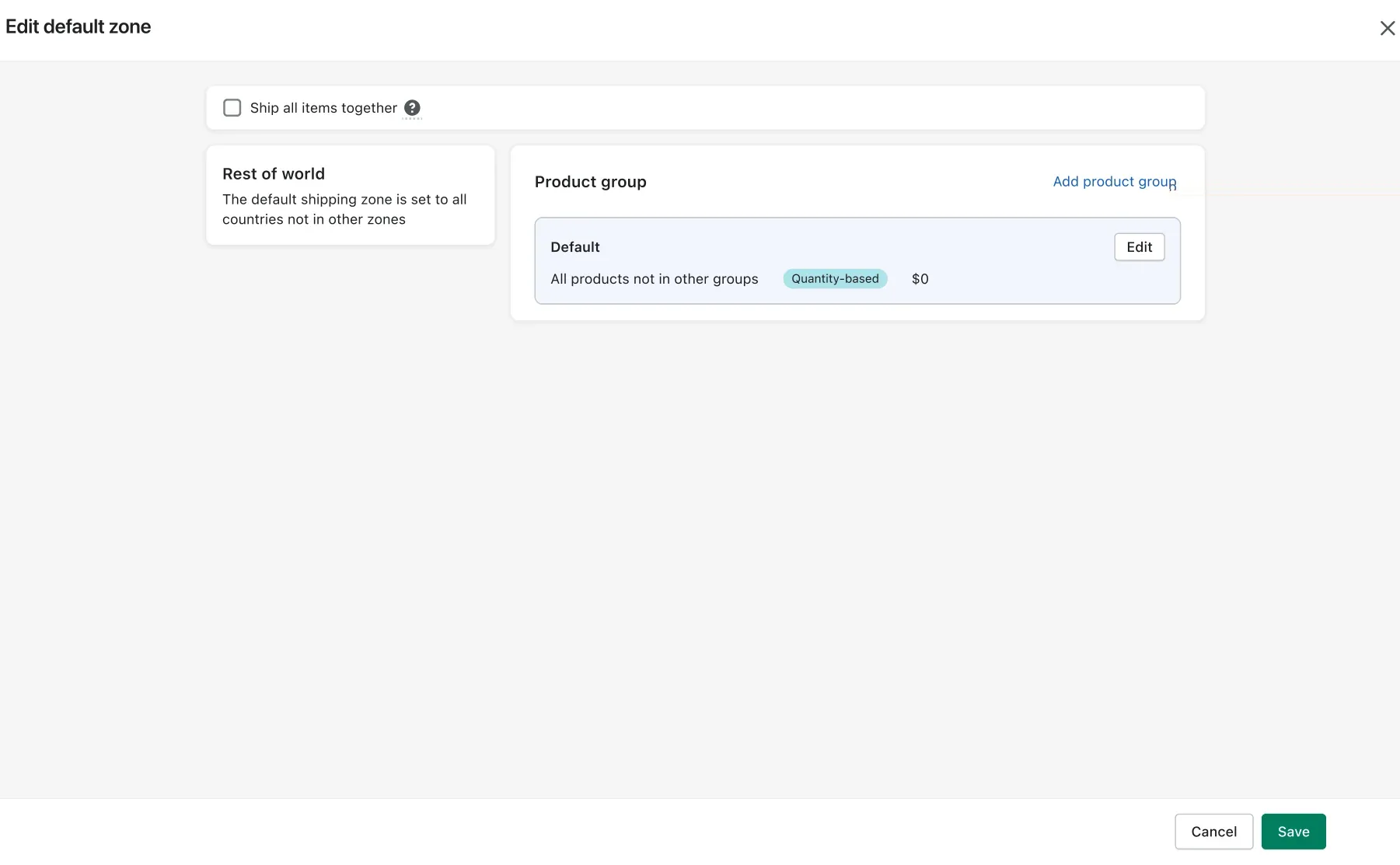The image size is (1400, 865).
Task: Open help icon beside Ship all items together
Action: (412, 108)
